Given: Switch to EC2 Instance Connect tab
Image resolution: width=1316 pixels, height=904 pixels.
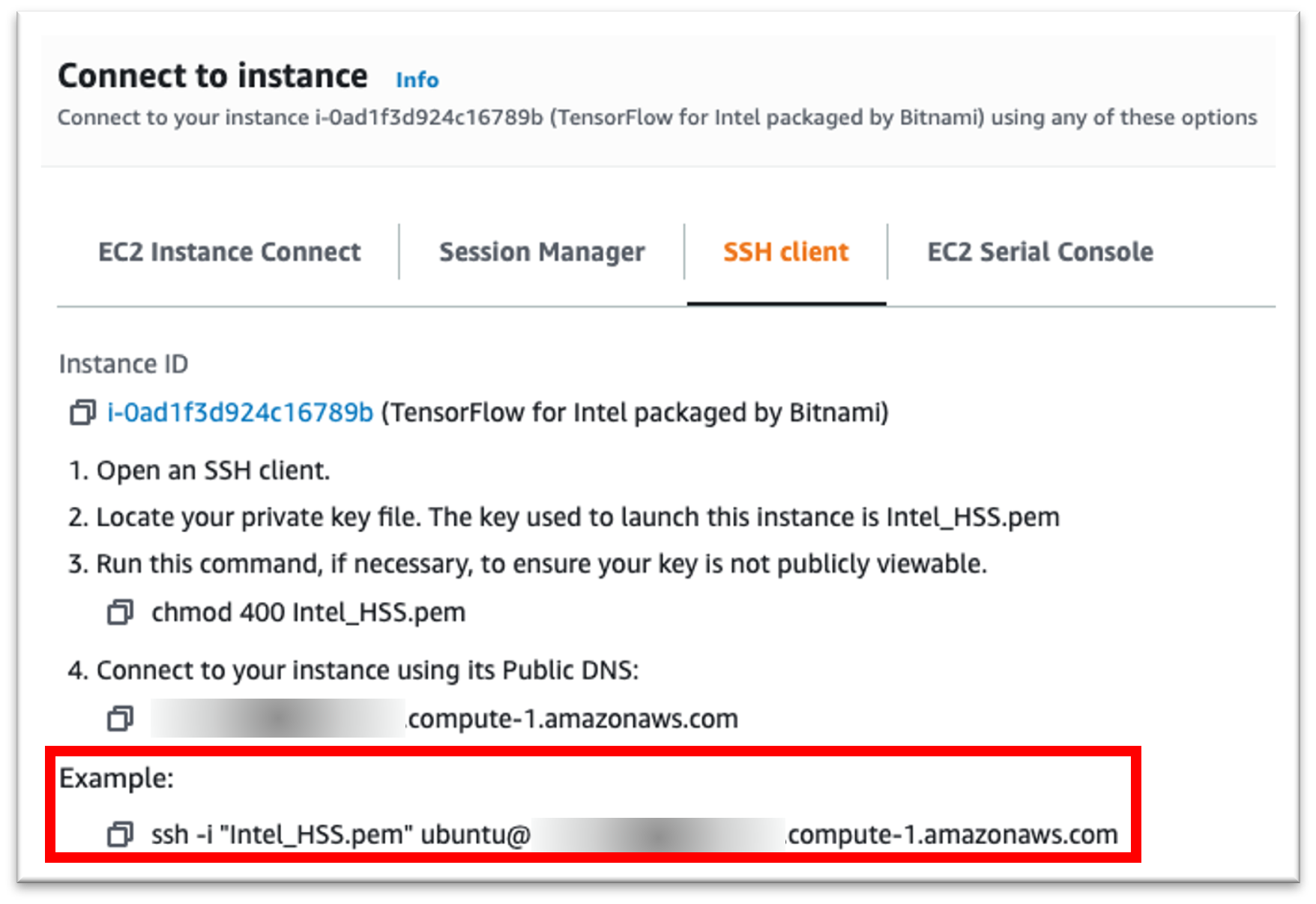Looking at the screenshot, I should (229, 252).
